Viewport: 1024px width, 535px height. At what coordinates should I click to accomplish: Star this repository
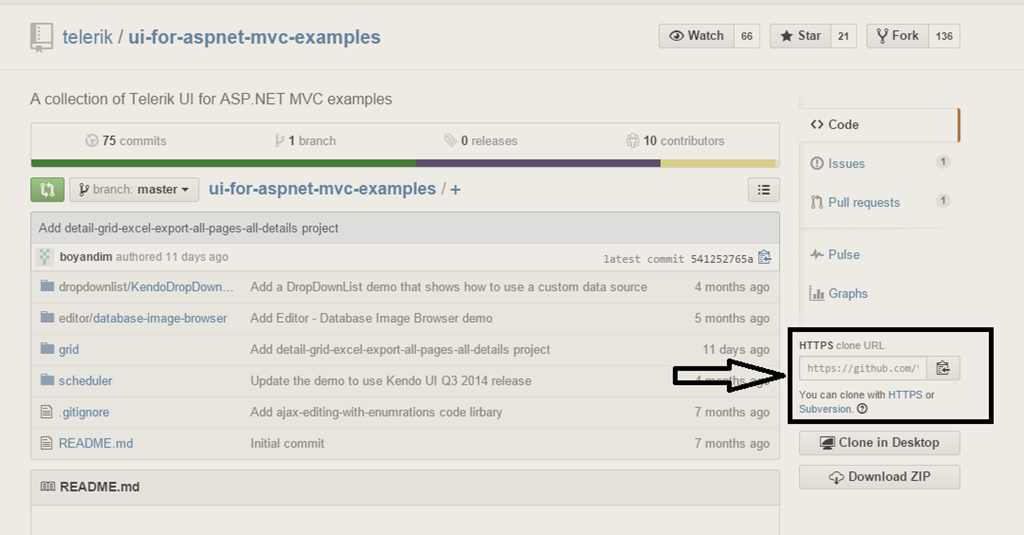click(801, 36)
